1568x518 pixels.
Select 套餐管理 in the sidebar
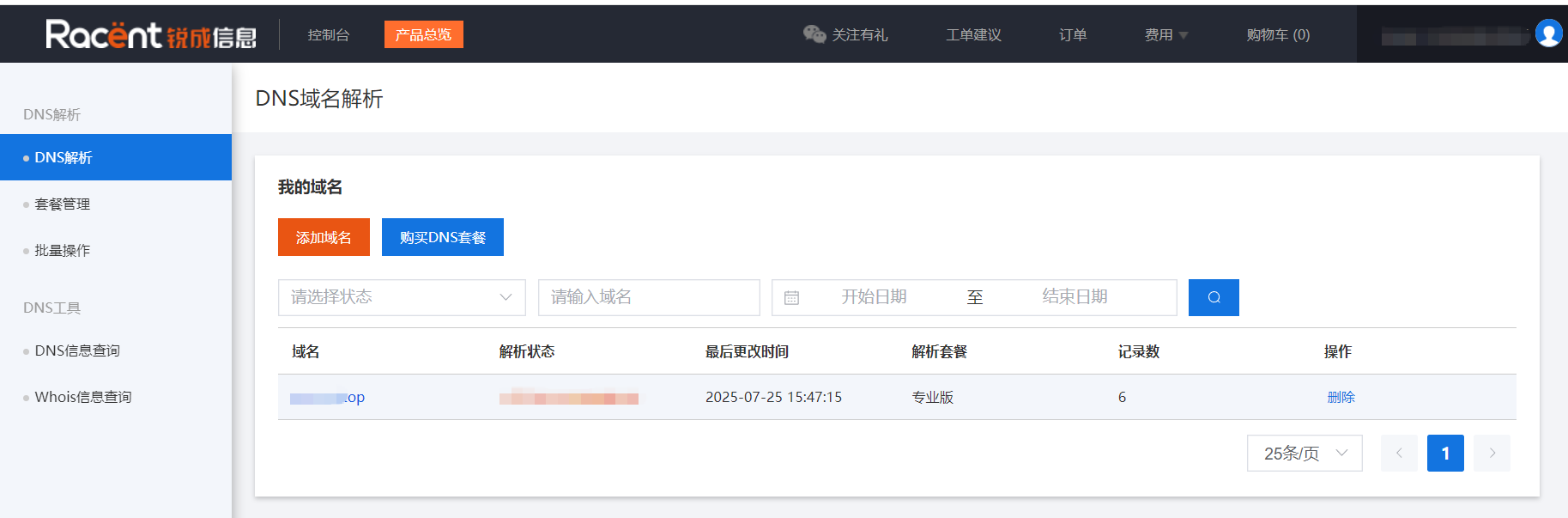(x=63, y=204)
